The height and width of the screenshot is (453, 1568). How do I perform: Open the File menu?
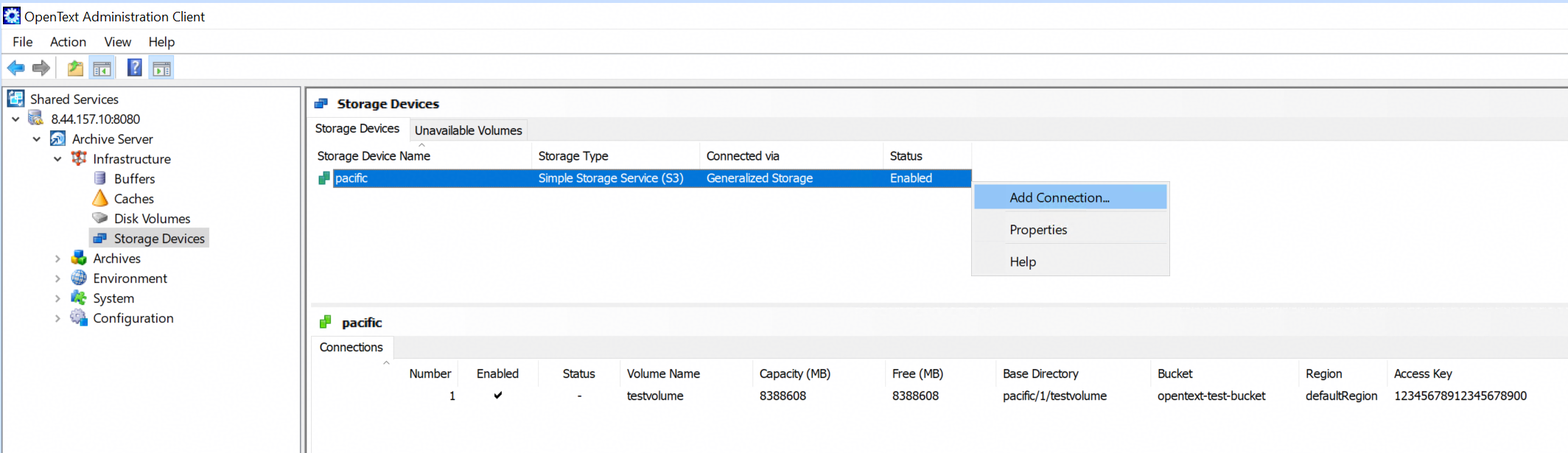point(23,42)
